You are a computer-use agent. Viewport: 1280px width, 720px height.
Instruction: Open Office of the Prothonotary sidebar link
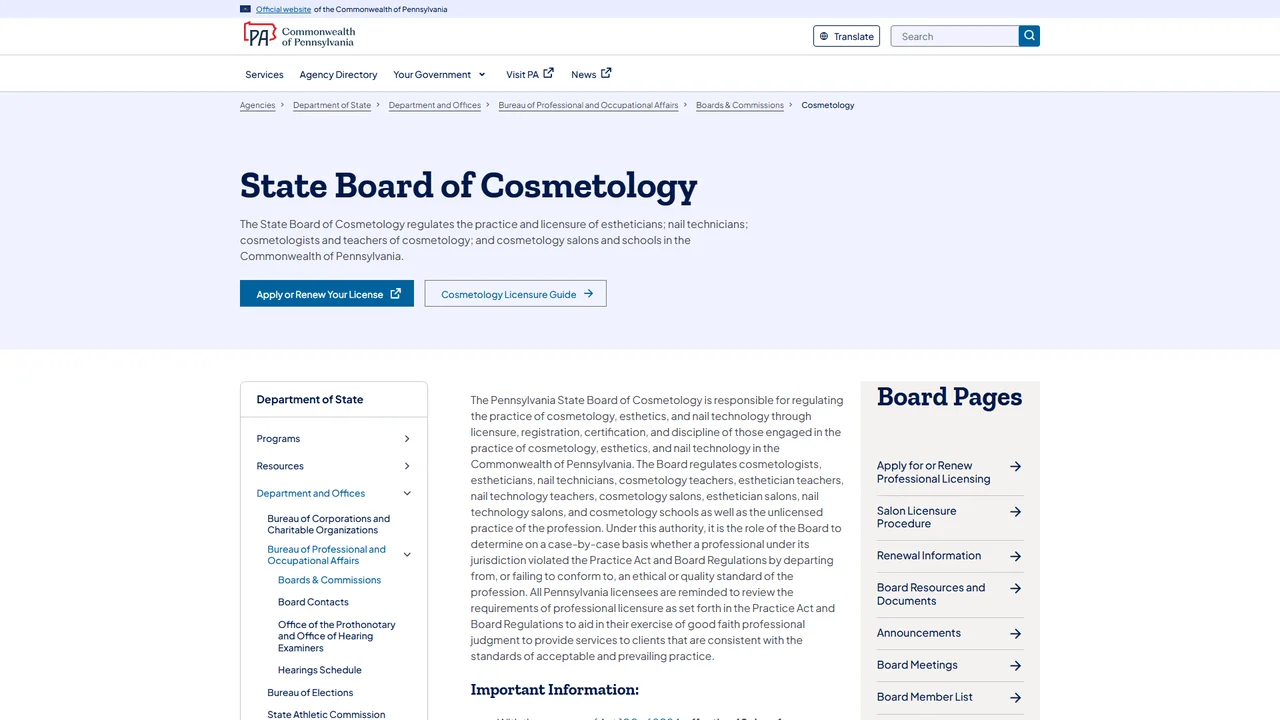(337, 636)
